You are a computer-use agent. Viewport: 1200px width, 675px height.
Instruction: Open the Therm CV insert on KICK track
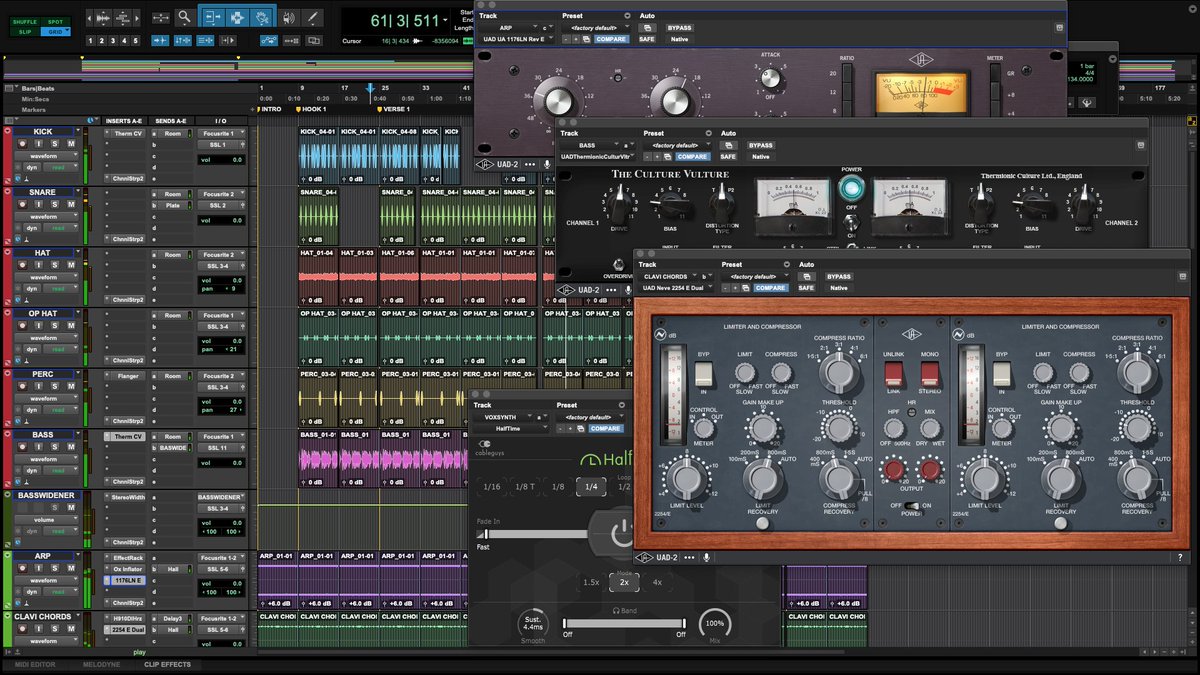(x=128, y=133)
